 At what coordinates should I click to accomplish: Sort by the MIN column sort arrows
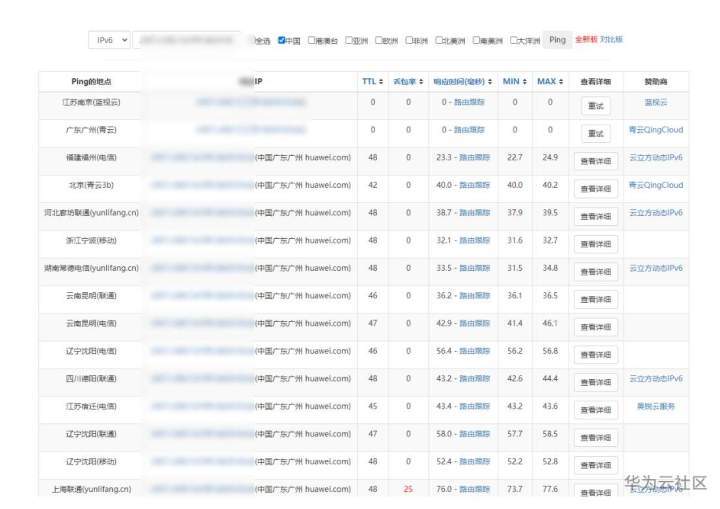[524, 82]
